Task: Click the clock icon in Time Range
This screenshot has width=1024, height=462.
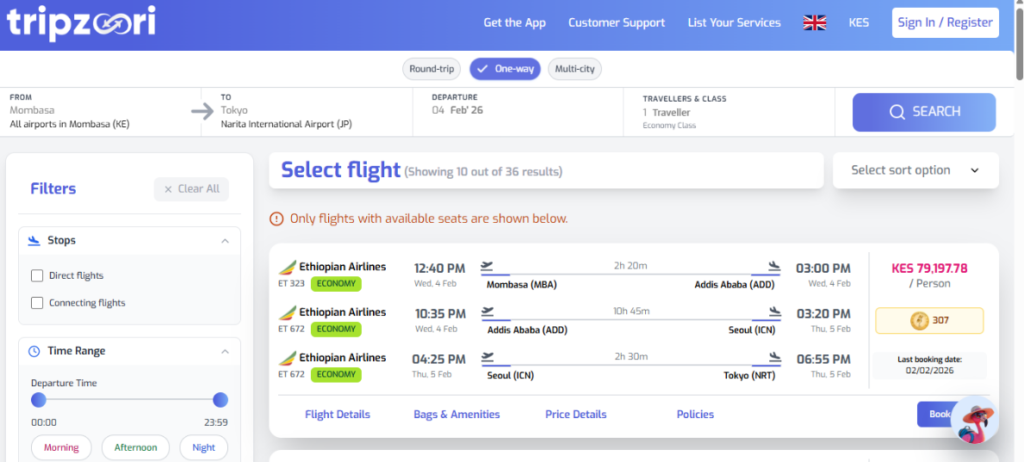Action: (34, 351)
